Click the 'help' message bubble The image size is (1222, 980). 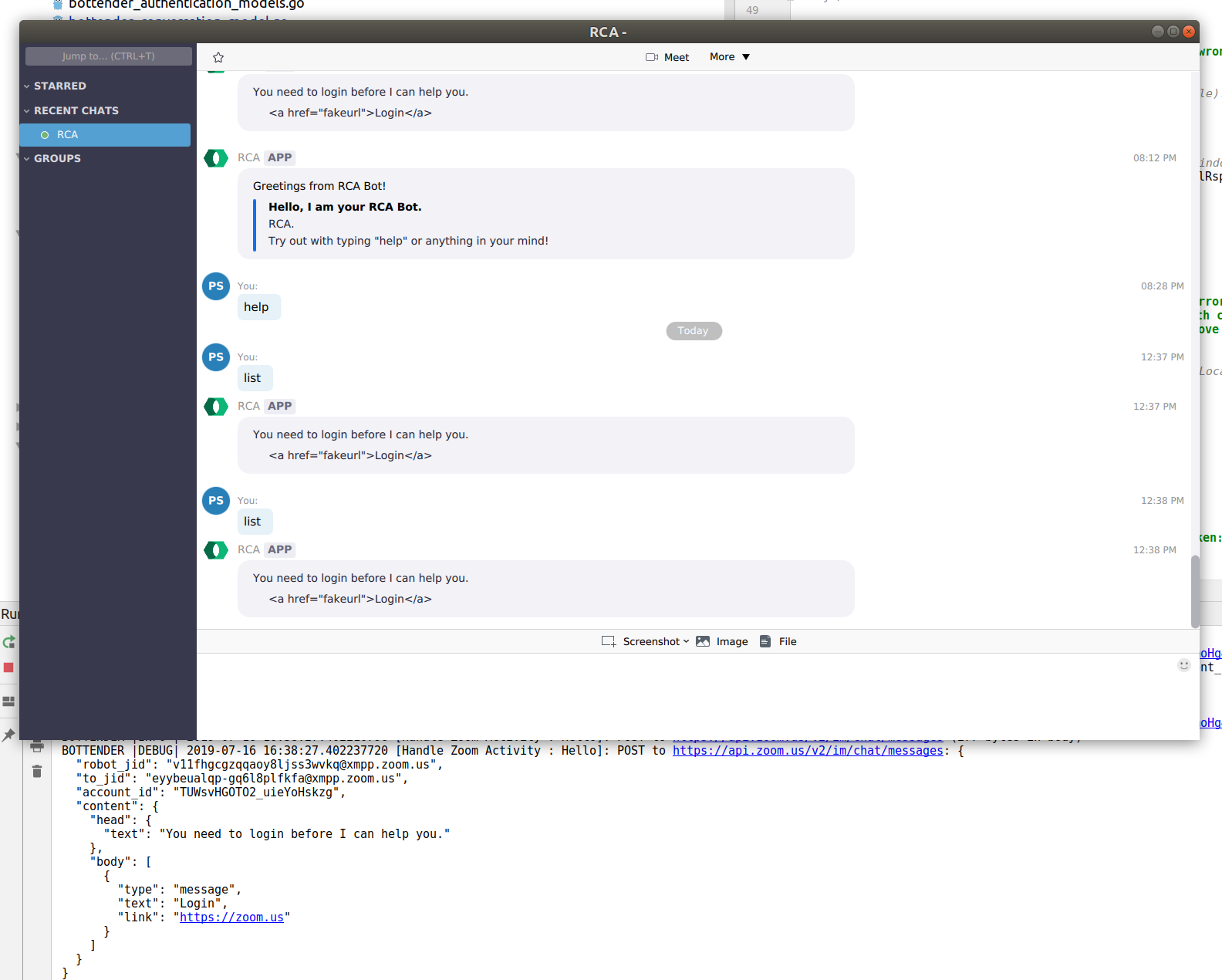pyautogui.click(x=258, y=307)
